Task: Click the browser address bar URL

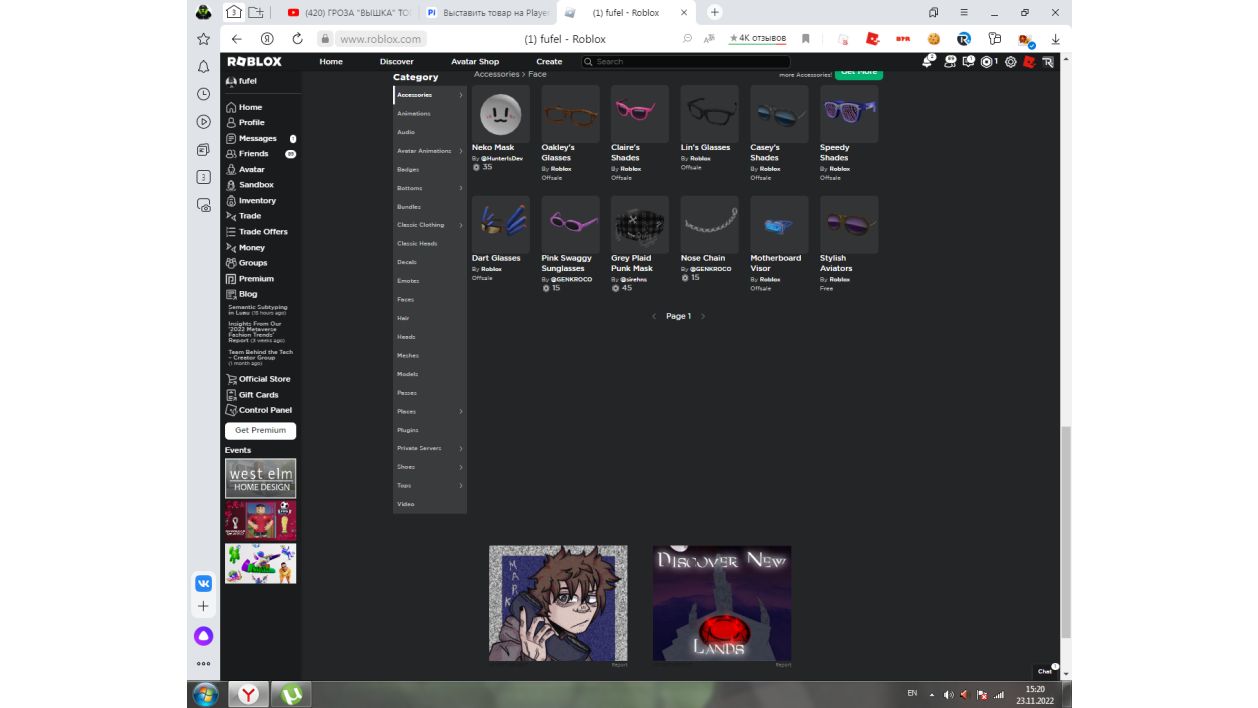Action: (x=380, y=39)
